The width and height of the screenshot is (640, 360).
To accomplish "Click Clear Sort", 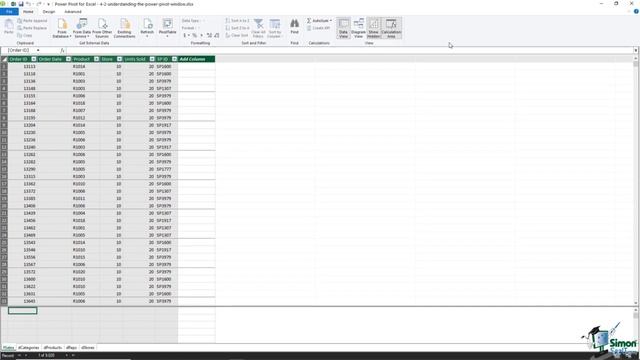I will point(237,36).
